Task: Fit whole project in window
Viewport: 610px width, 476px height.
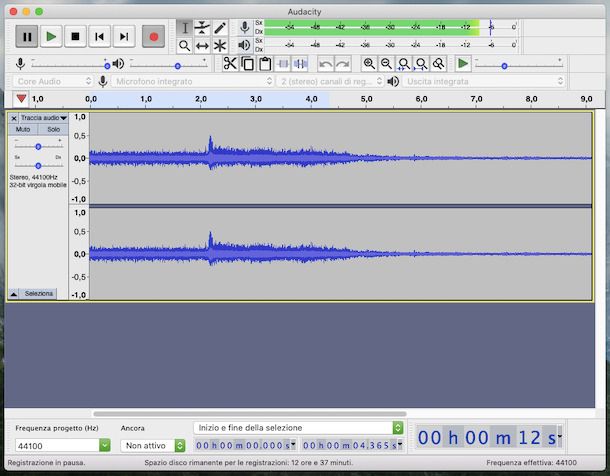Action: pyautogui.click(x=421, y=63)
